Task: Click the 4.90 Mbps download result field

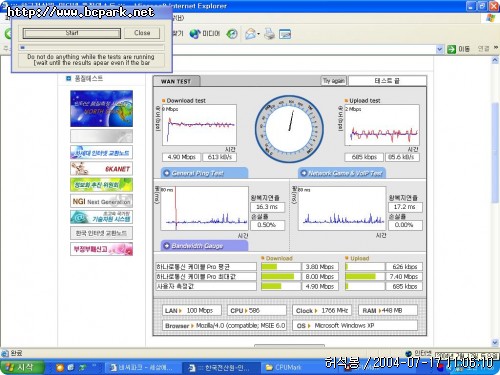Action: point(181,157)
